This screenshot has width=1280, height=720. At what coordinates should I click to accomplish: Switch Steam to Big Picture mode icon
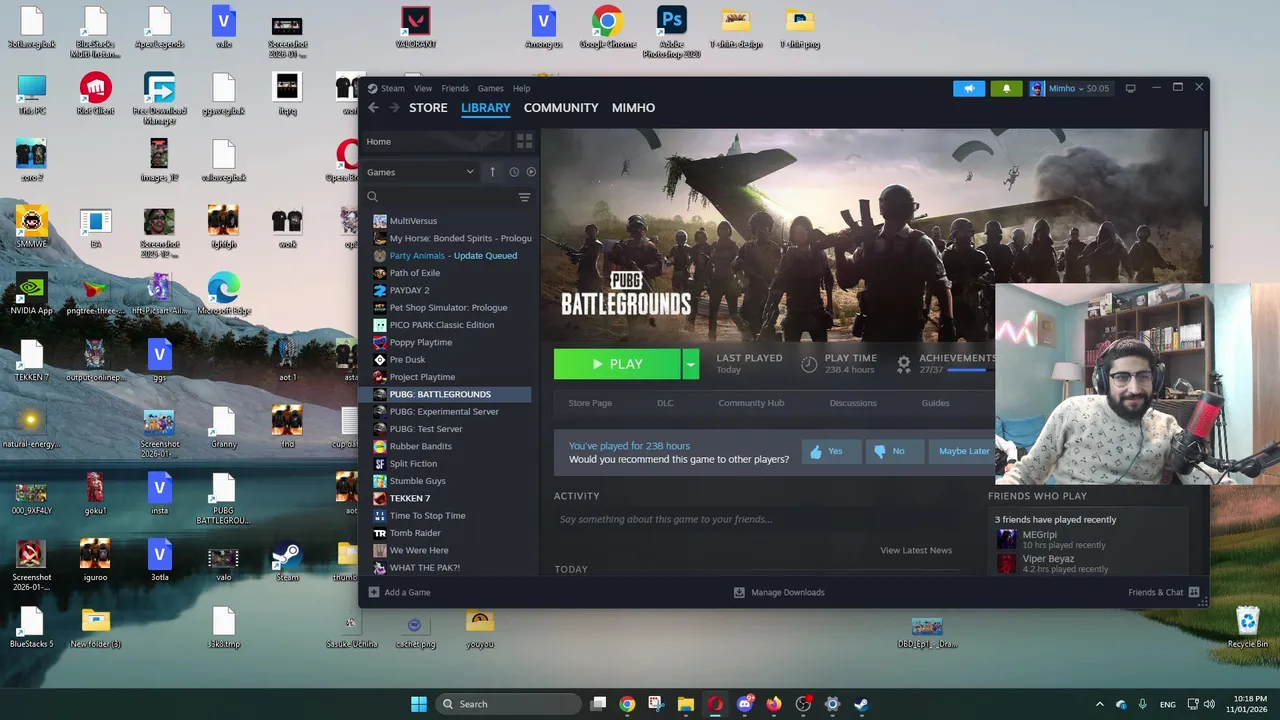point(1130,88)
